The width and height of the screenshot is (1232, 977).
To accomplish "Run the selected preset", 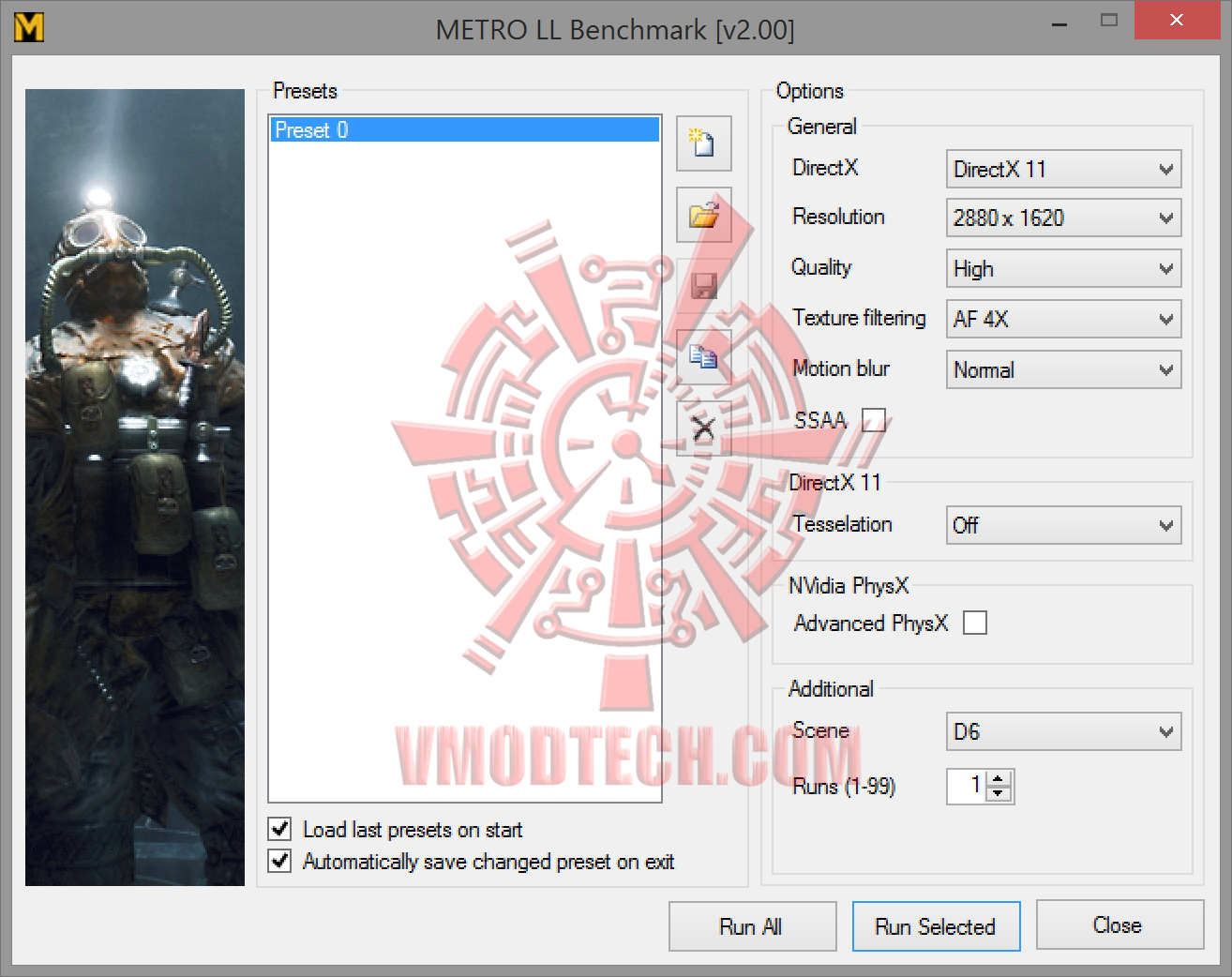I will coord(935,926).
